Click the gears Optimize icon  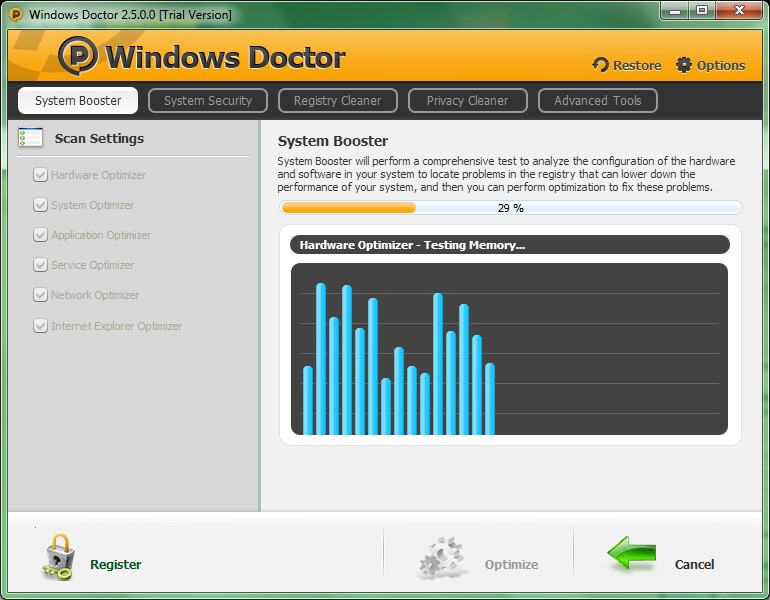coord(441,557)
